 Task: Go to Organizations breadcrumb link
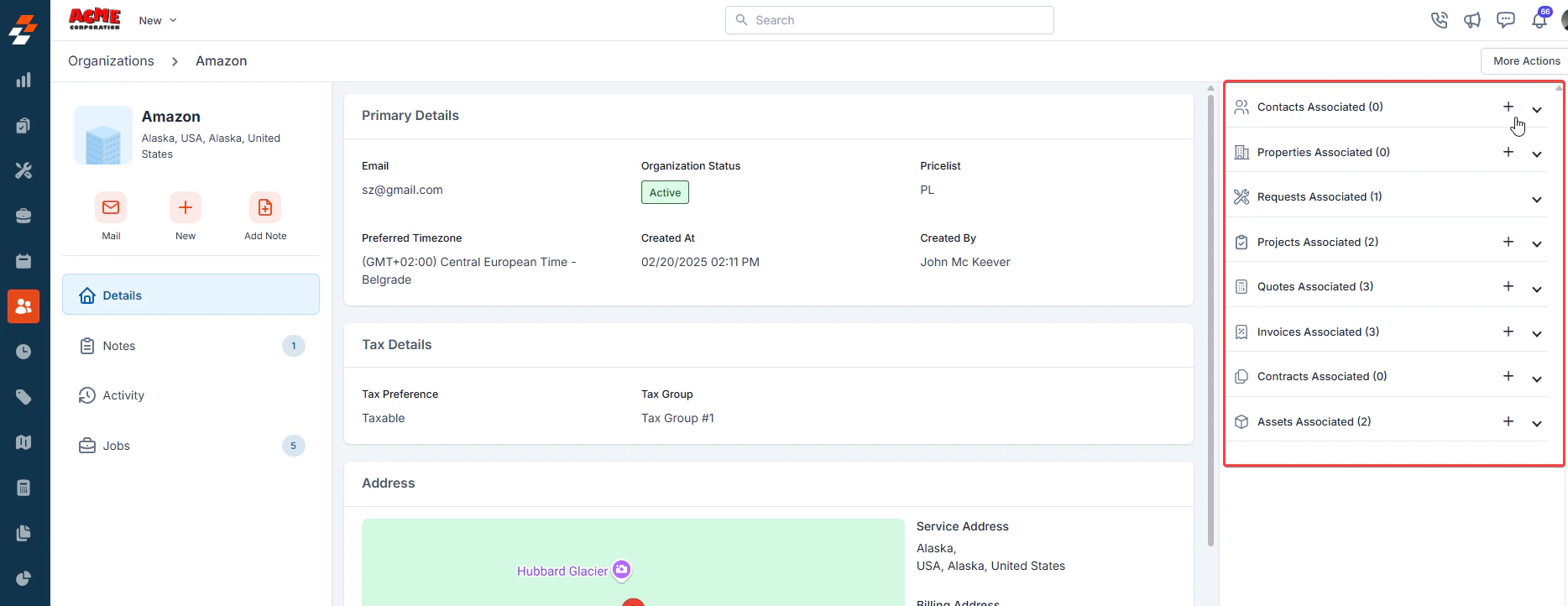[111, 61]
